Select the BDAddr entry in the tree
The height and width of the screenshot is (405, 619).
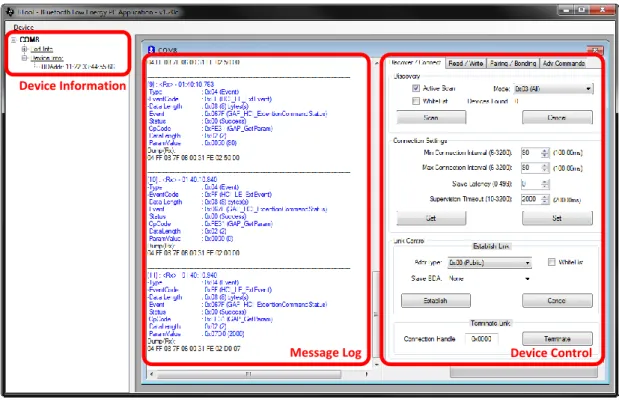[77, 67]
